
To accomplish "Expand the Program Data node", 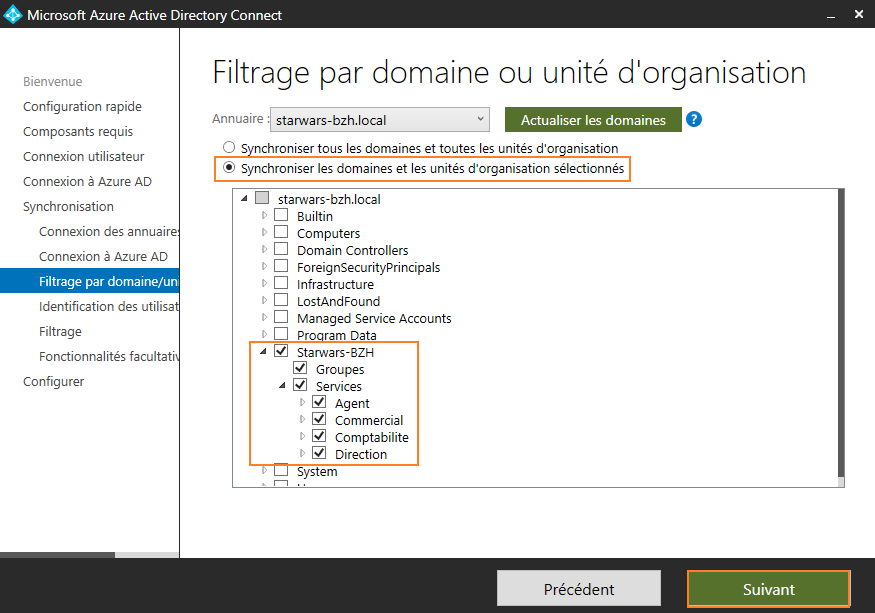I will point(264,334).
